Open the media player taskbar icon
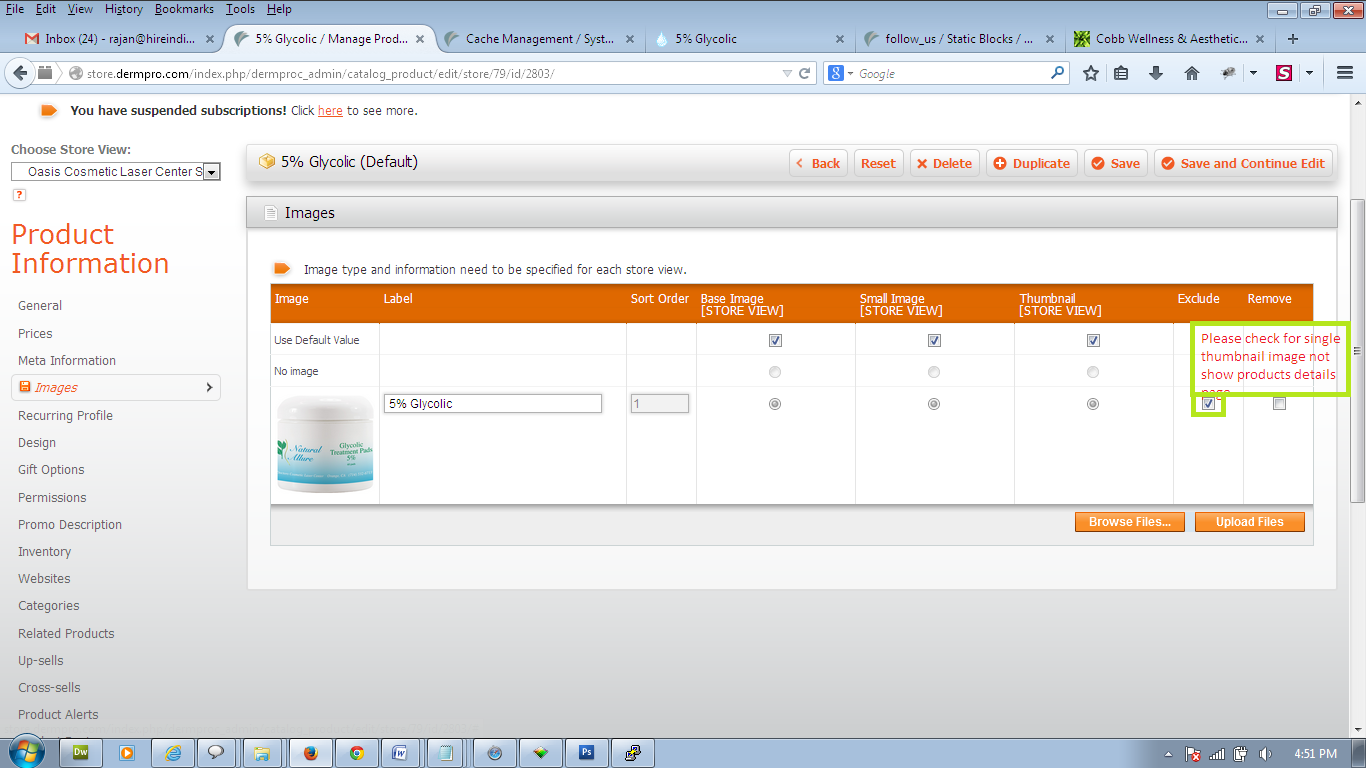Screen dimensions: 1366x768 point(127,753)
